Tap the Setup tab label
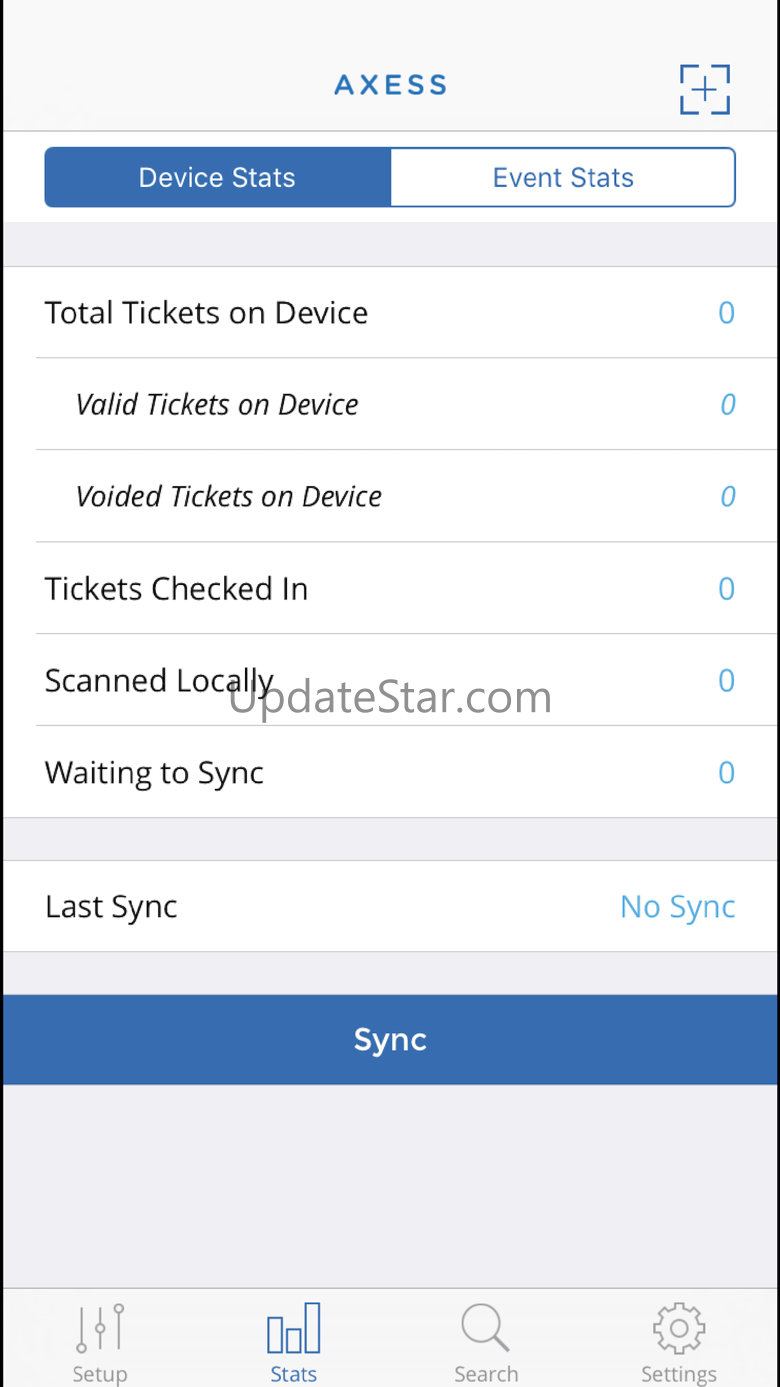The image size is (780, 1387). click(100, 1374)
